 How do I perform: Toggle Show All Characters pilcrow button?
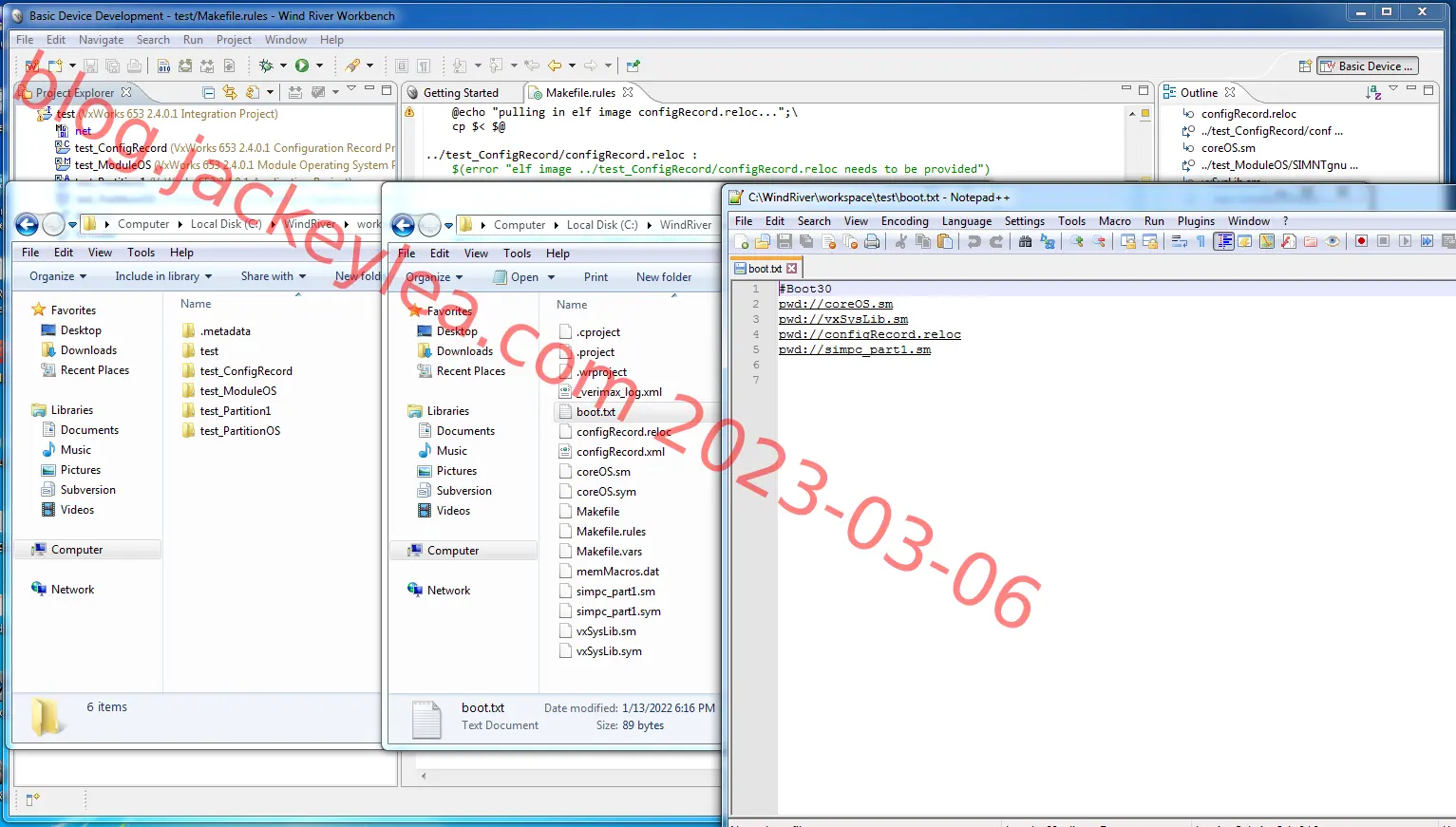(1201, 241)
